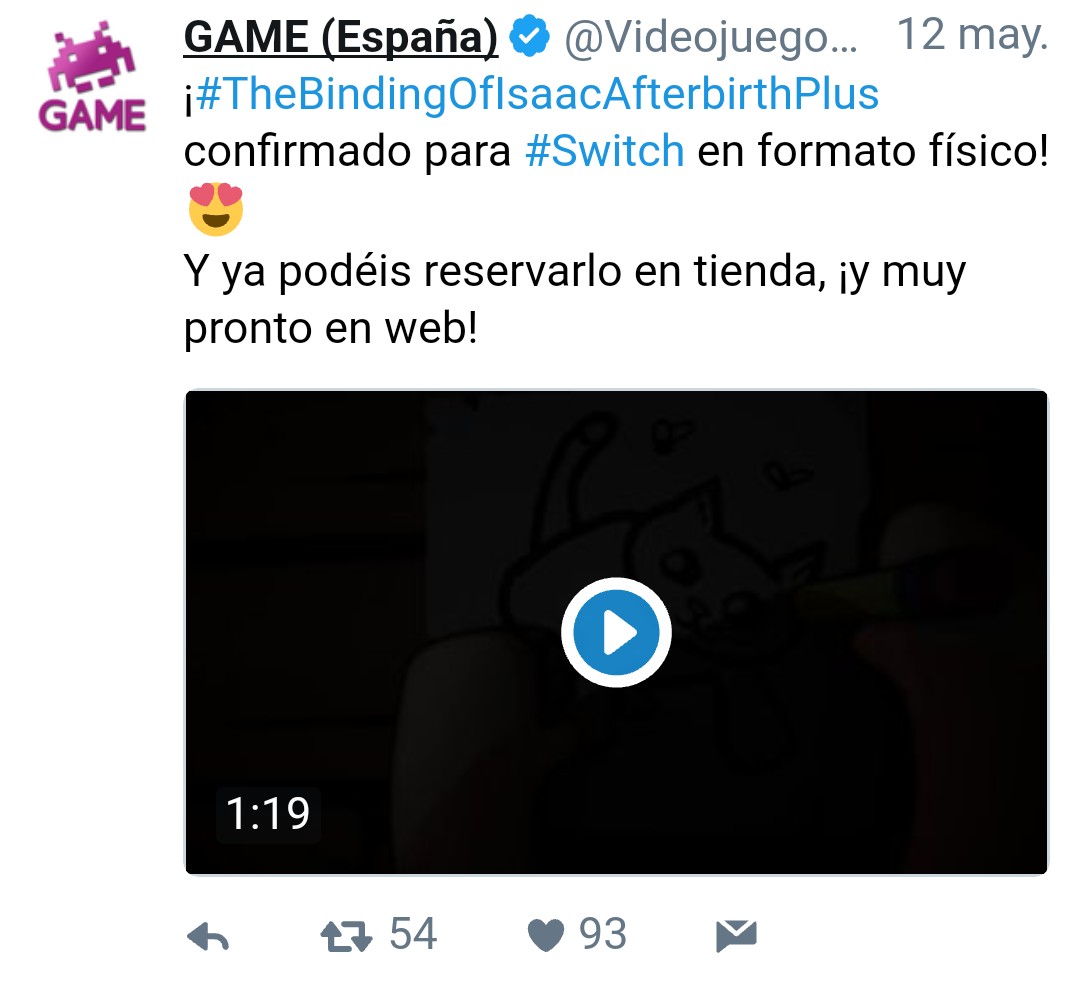Click the heart-eyes emoji
Image resolution: width=1080 pixels, height=1002 pixels.
216,209
